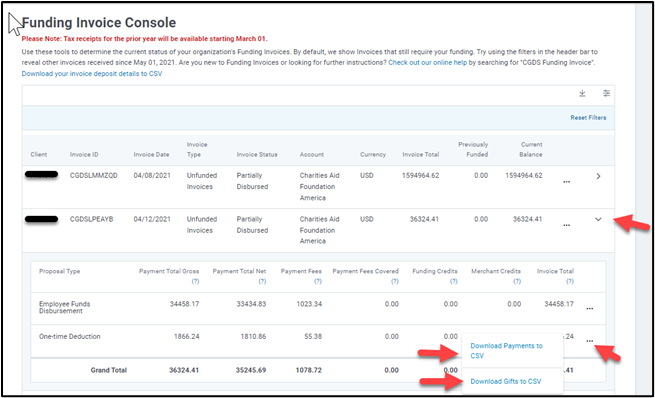This screenshot has height=398, width=655.
Task: Open ellipsis menu for invoice CGDSLPEAYB
Action: pyautogui.click(x=566, y=225)
